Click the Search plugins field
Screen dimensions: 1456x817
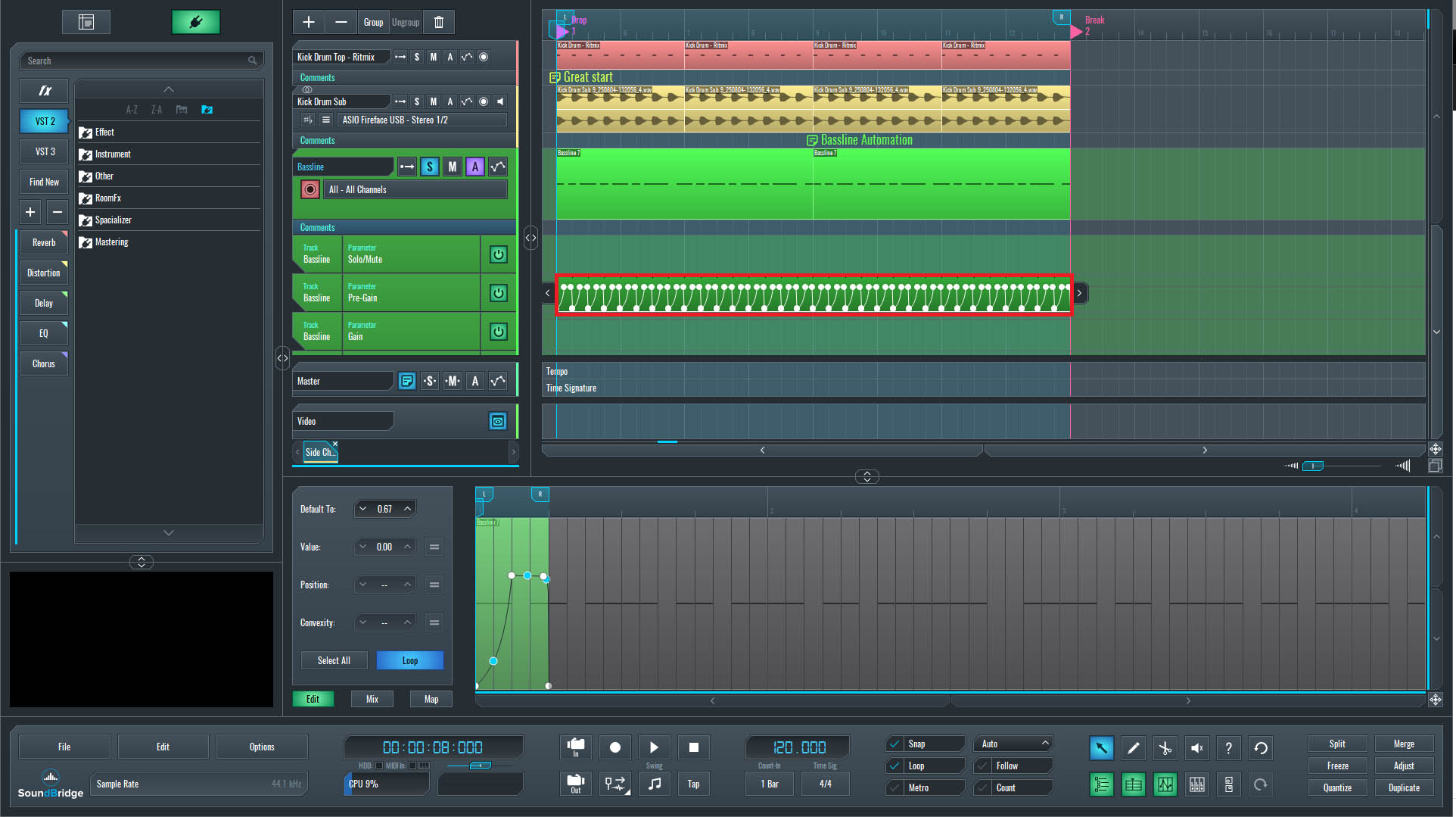pos(141,61)
